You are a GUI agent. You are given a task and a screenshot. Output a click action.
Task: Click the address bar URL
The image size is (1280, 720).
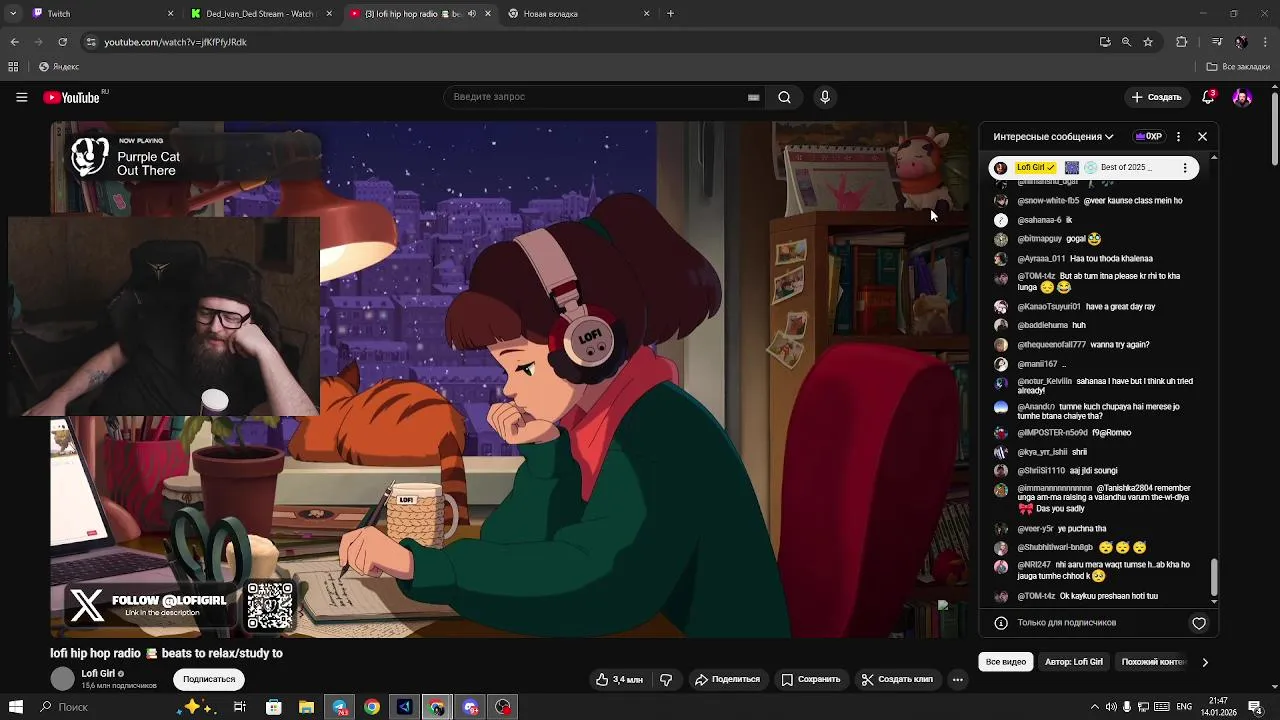coord(176,42)
